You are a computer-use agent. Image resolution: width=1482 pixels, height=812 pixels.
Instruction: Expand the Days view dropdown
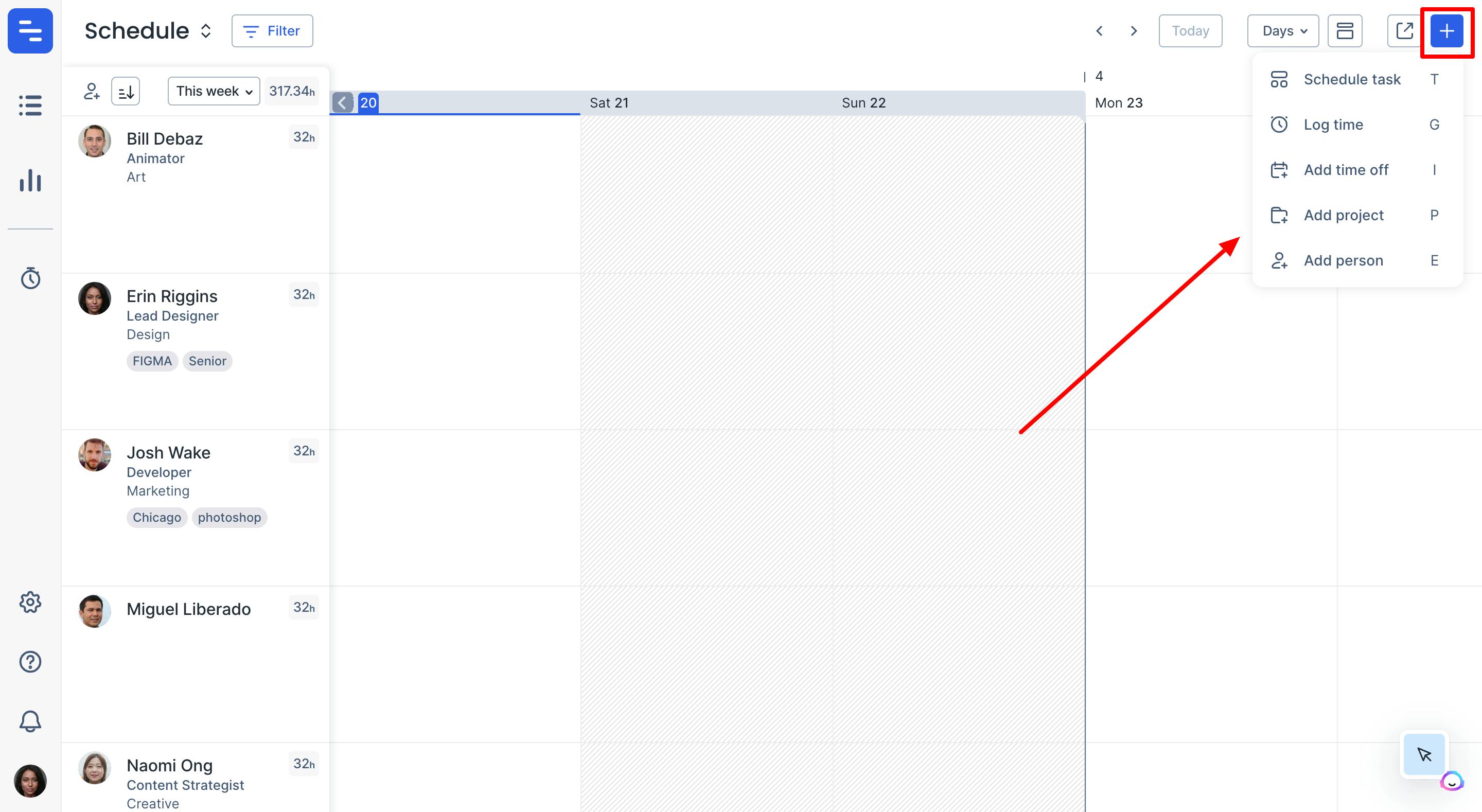coord(1283,30)
